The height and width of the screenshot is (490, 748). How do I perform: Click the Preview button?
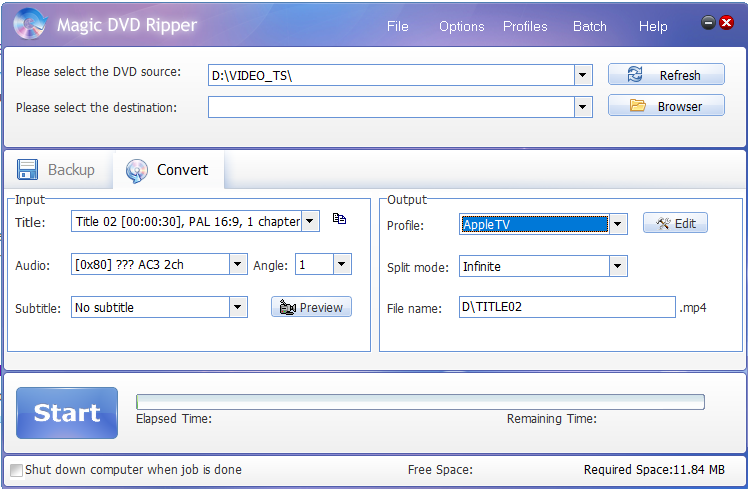click(311, 308)
